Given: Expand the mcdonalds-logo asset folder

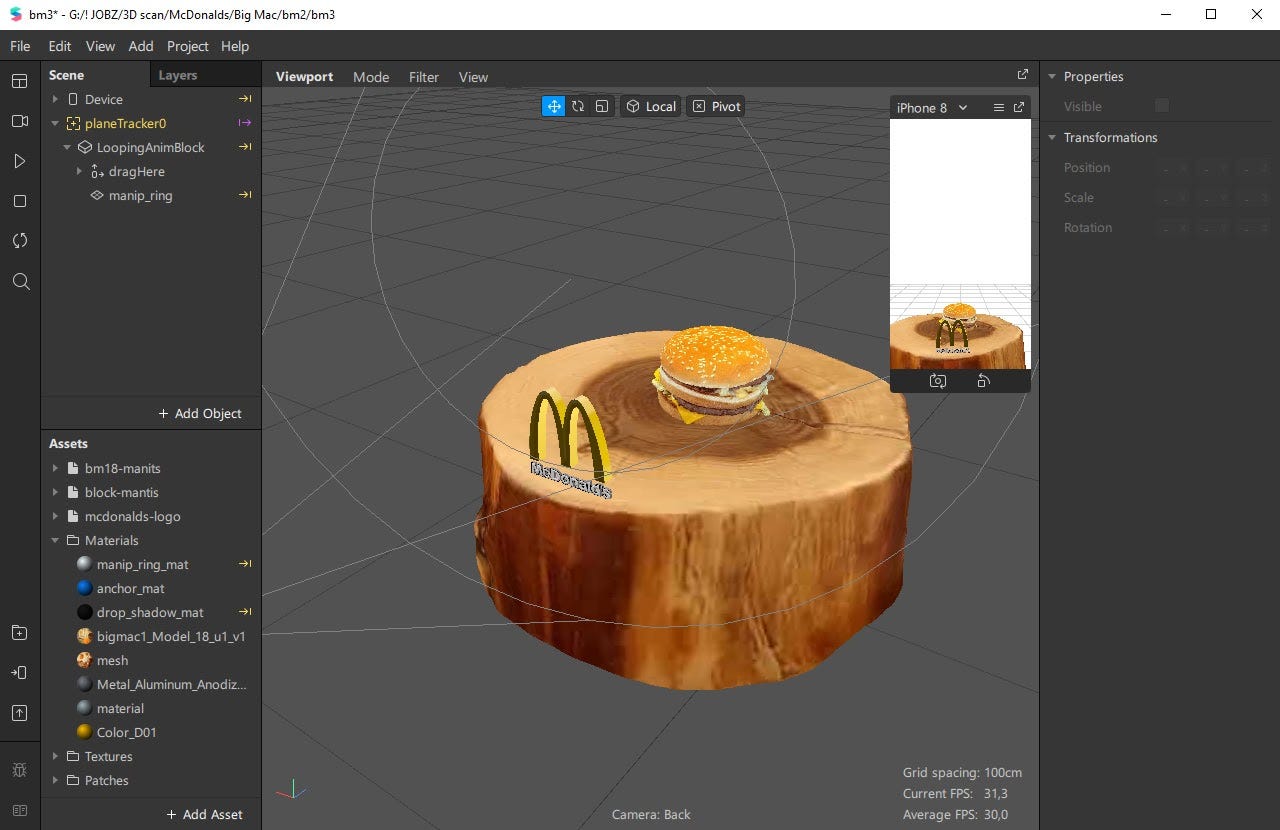Looking at the screenshot, I should coord(56,516).
